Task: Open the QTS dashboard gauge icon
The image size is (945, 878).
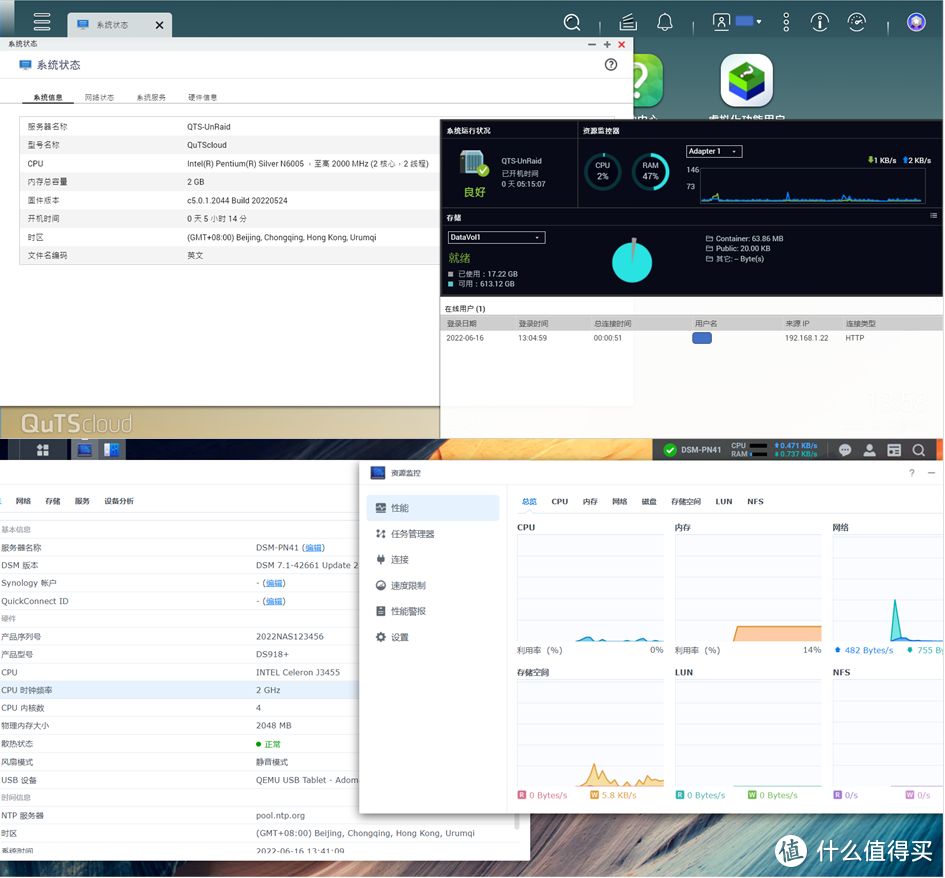Action: (856, 22)
